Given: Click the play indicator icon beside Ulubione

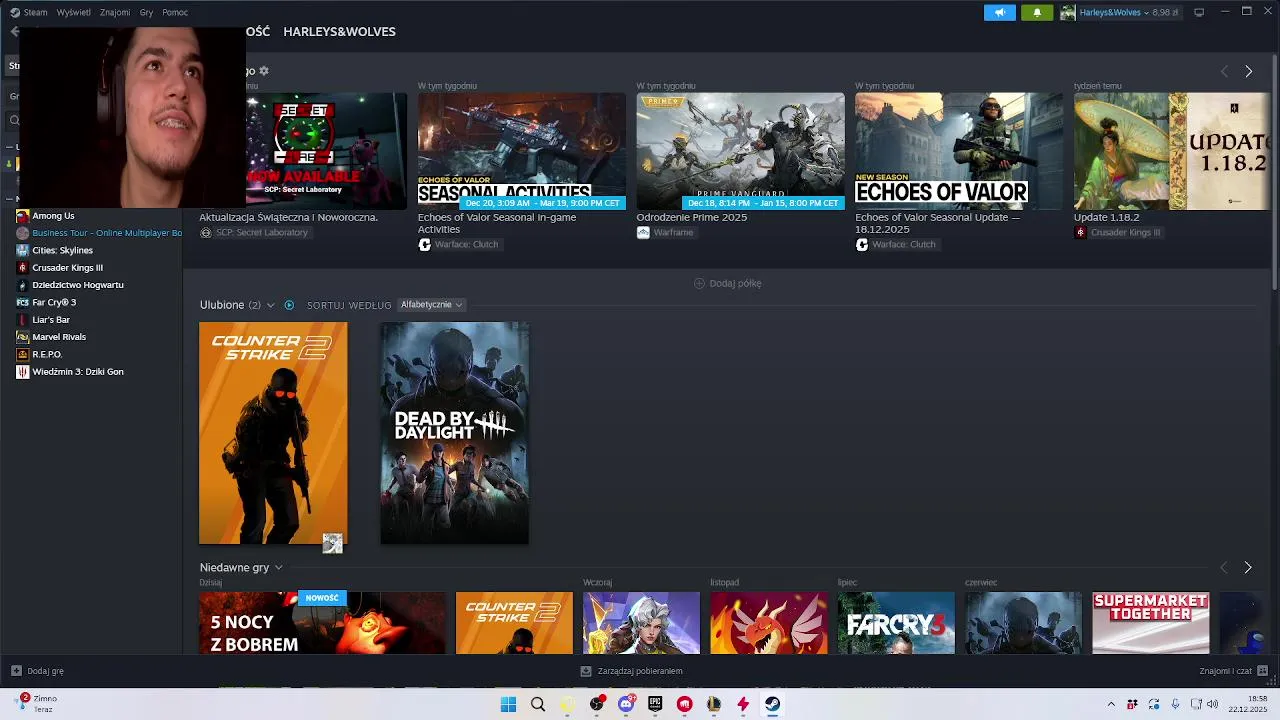Looking at the screenshot, I should (x=289, y=305).
